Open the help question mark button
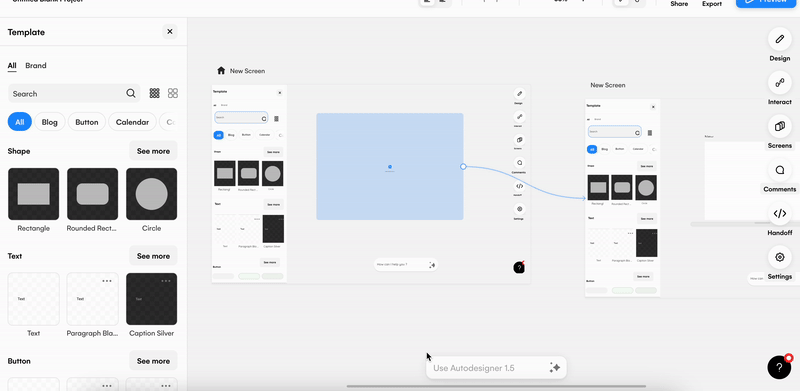The width and height of the screenshot is (800, 391). pyautogui.click(x=779, y=367)
